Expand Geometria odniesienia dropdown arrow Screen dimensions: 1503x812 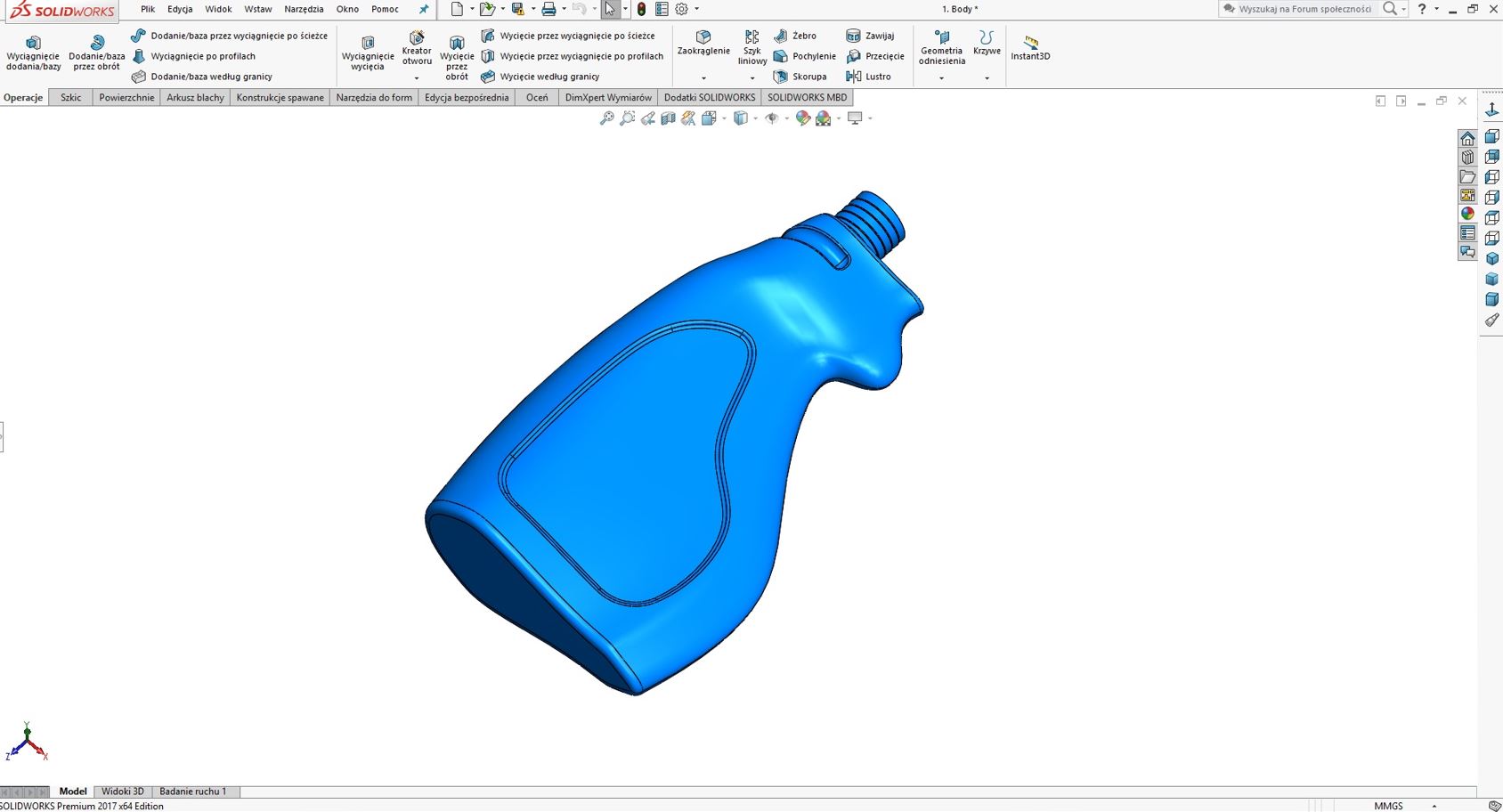pos(942,78)
